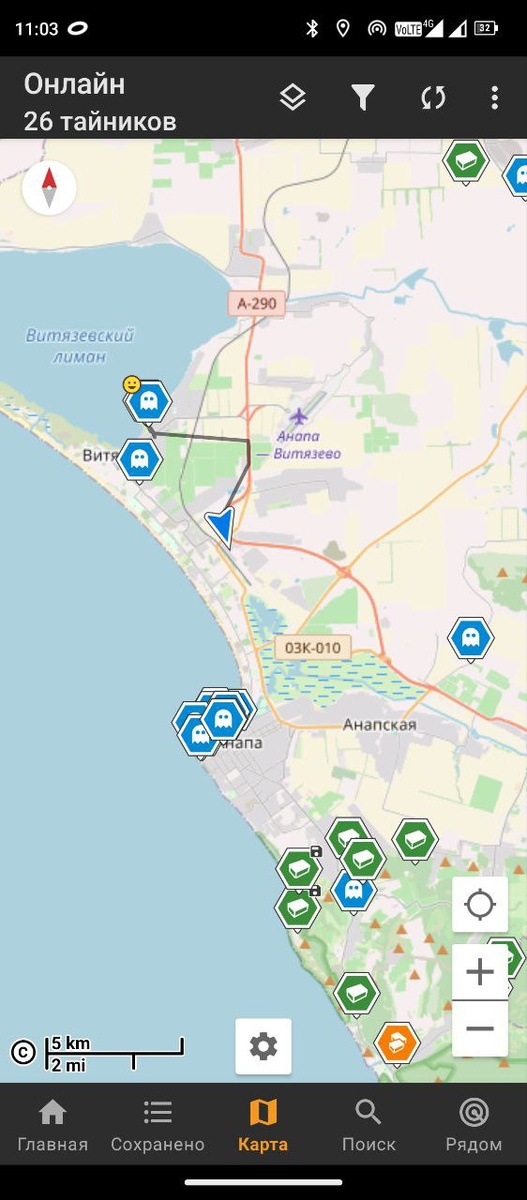
Task: Open the cache filter funnel icon
Action: (x=363, y=97)
